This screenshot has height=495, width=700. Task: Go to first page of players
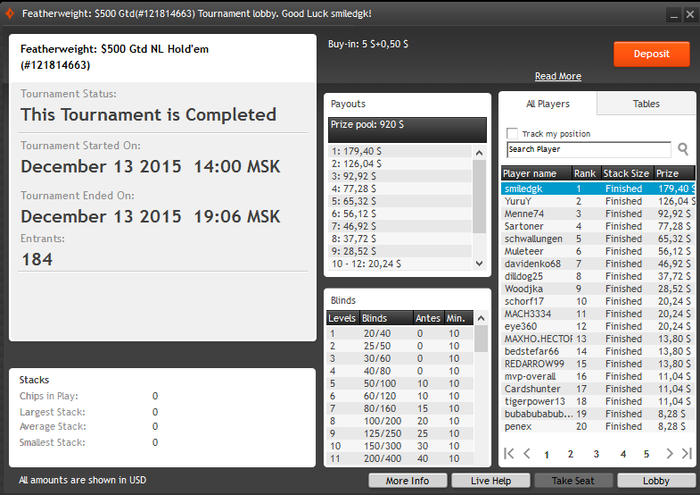[508, 453]
